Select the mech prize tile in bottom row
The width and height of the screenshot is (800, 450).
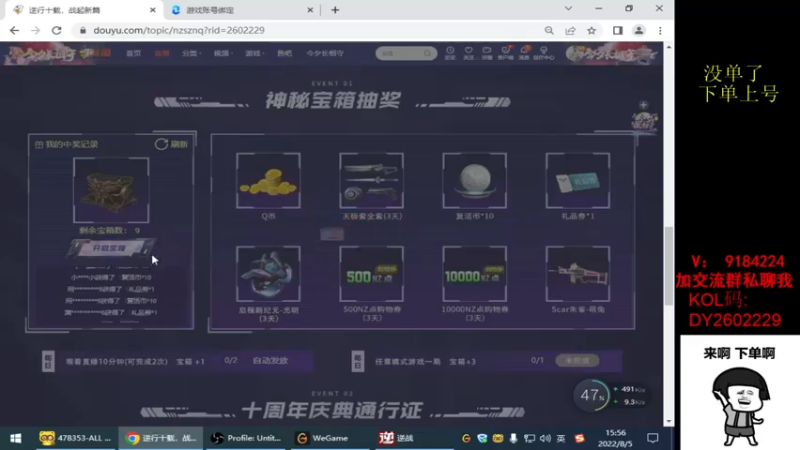point(268,274)
